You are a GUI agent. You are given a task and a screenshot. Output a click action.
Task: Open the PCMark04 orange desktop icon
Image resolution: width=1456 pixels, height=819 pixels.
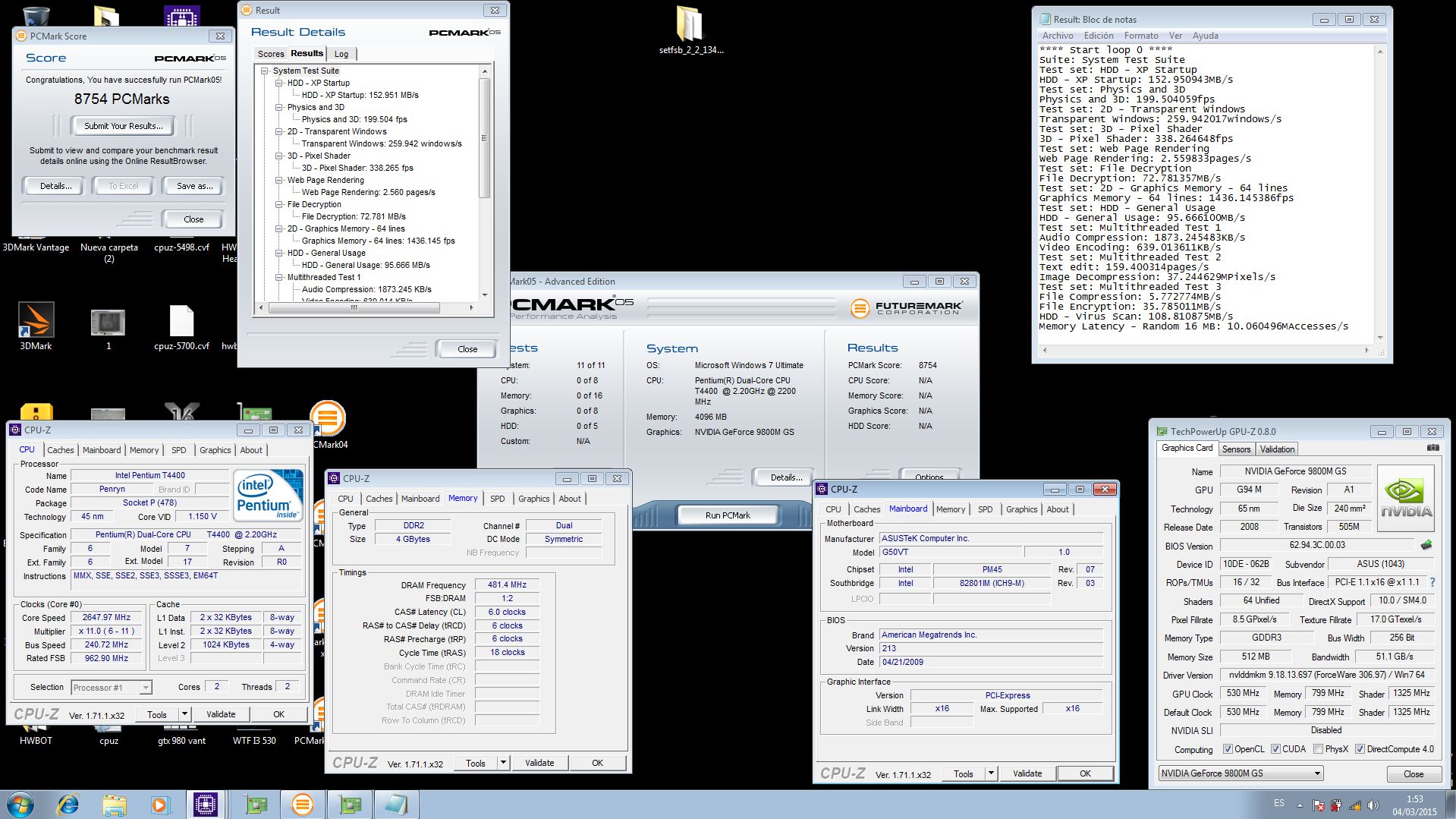tap(328, 418)
